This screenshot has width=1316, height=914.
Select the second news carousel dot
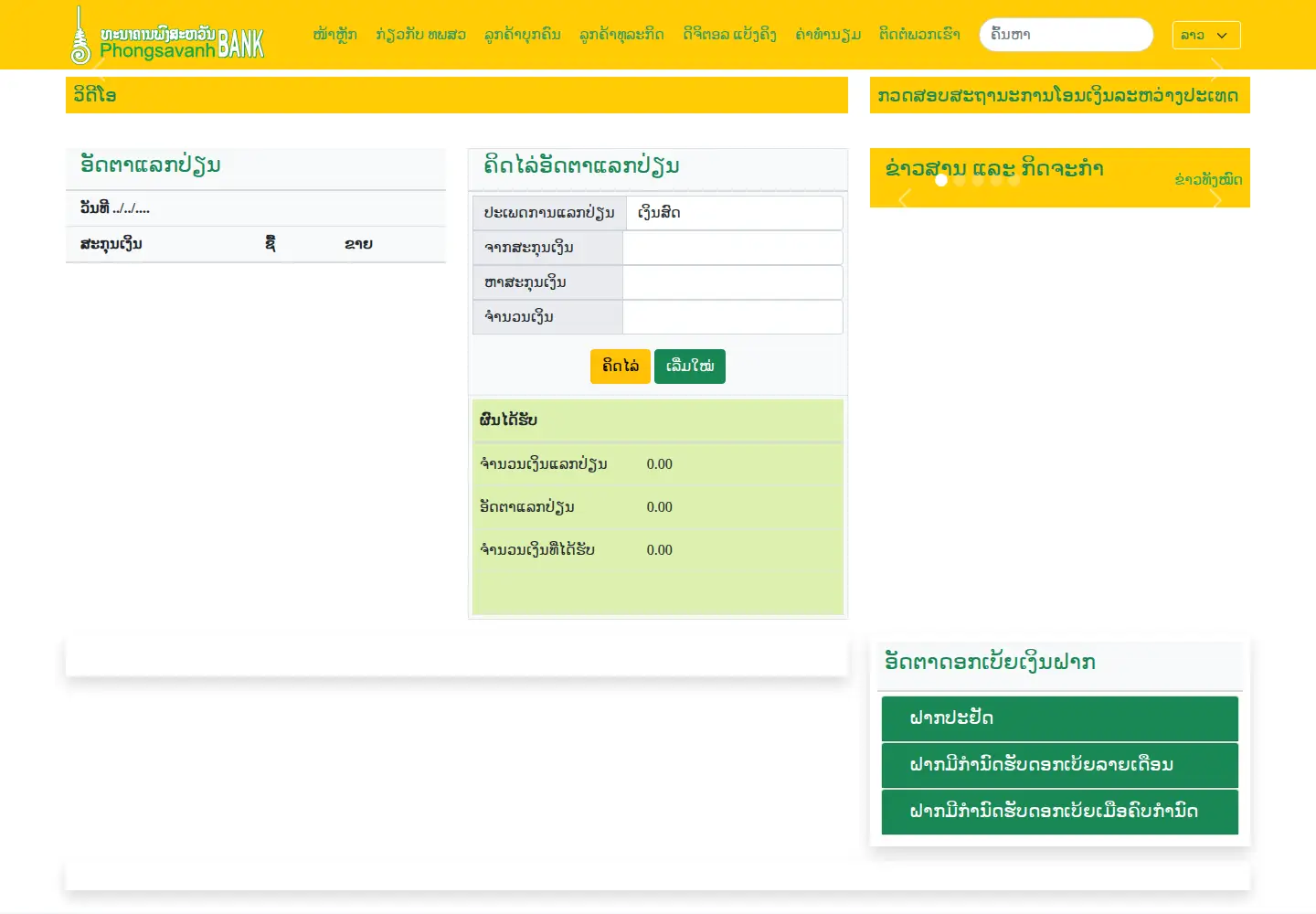pyautogui.click(x=960, y=180)
